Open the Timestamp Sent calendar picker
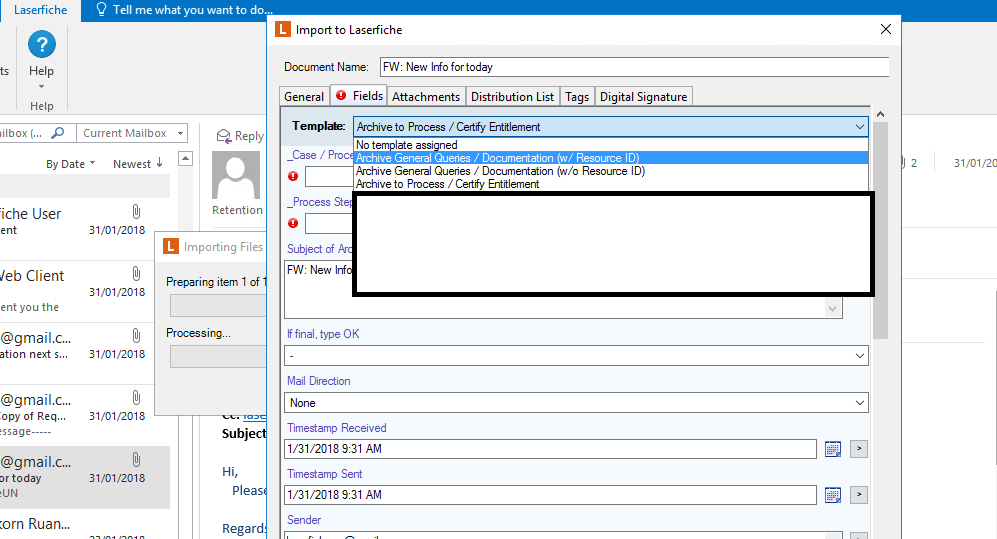This screenshot has height=539, width=997. pyautogui.click(x=832, y=495)
